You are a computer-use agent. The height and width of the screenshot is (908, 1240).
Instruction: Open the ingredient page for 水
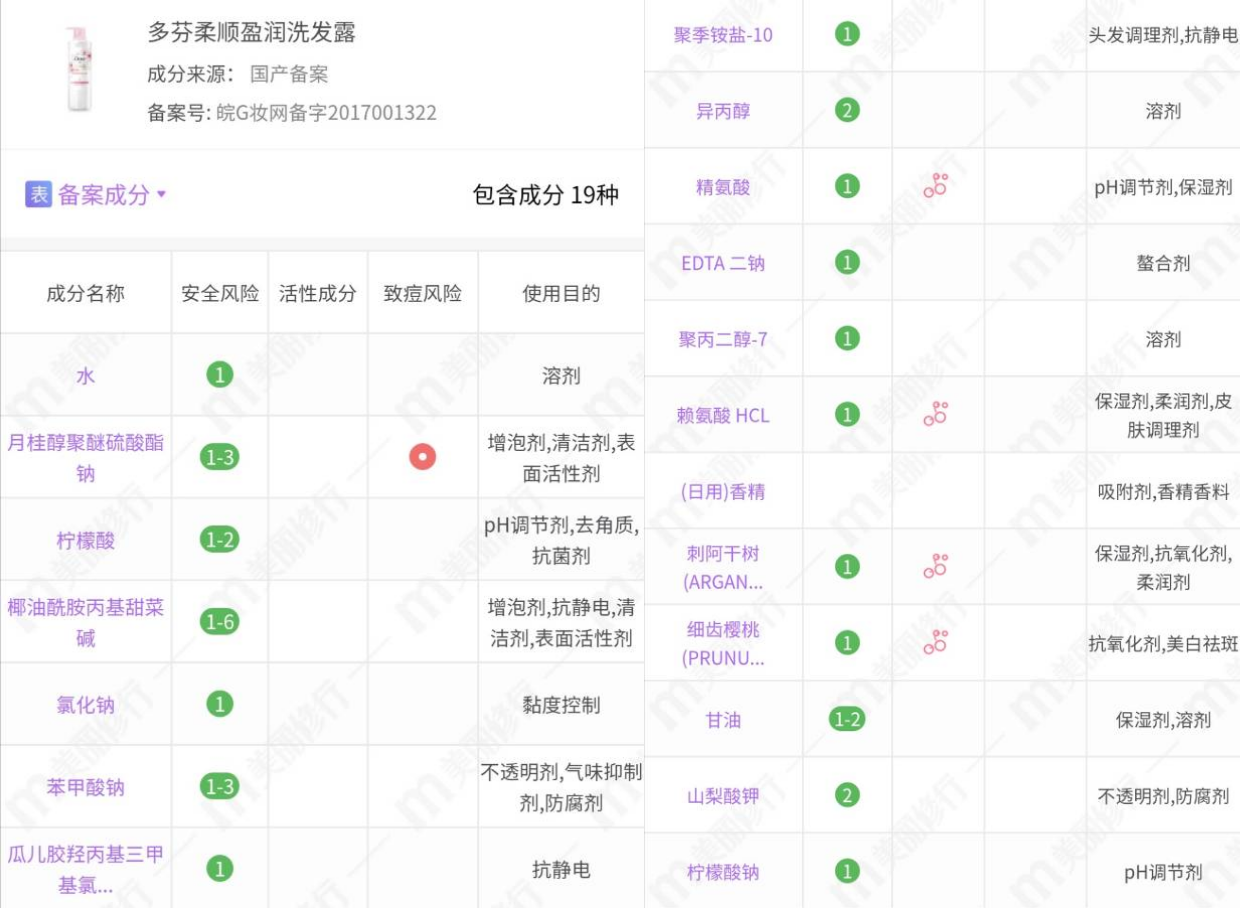[86, 374]
